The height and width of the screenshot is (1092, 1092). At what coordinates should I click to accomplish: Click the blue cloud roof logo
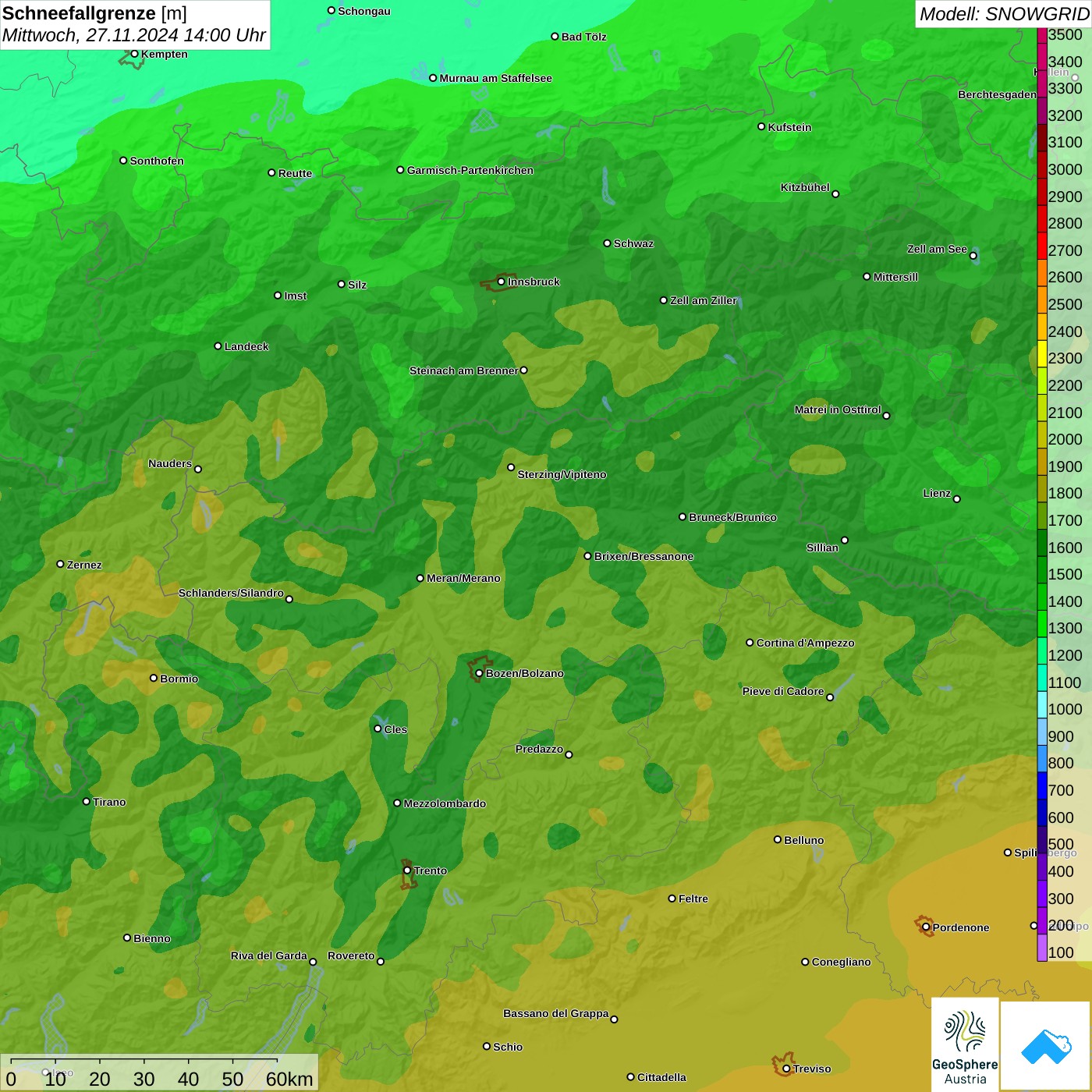pos(1046,1046)
